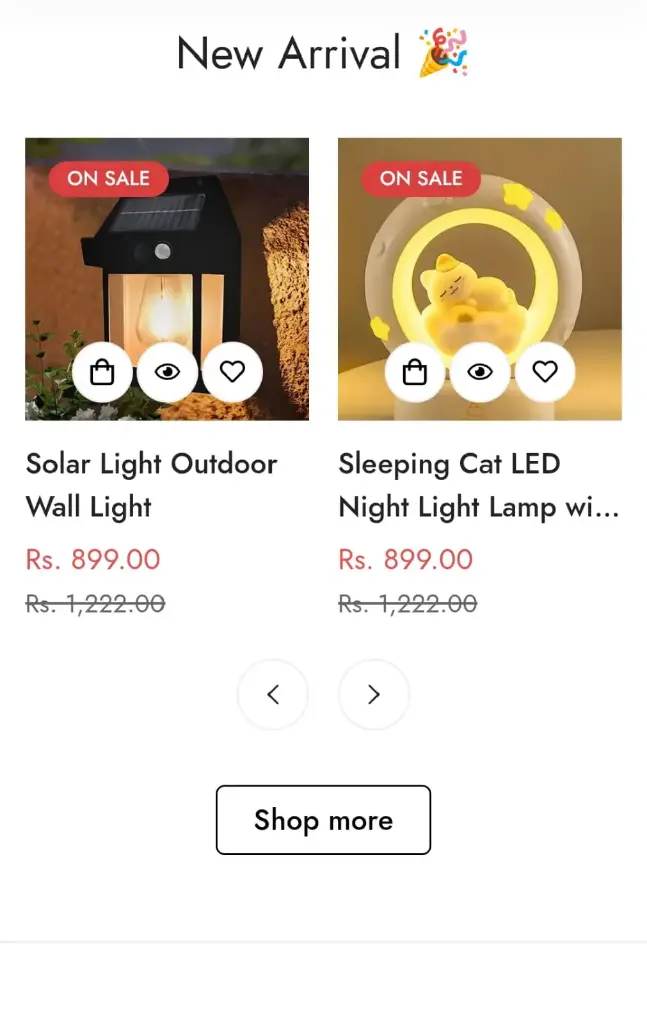Add Solar Light to shopping bag

[x=102, y=373]
